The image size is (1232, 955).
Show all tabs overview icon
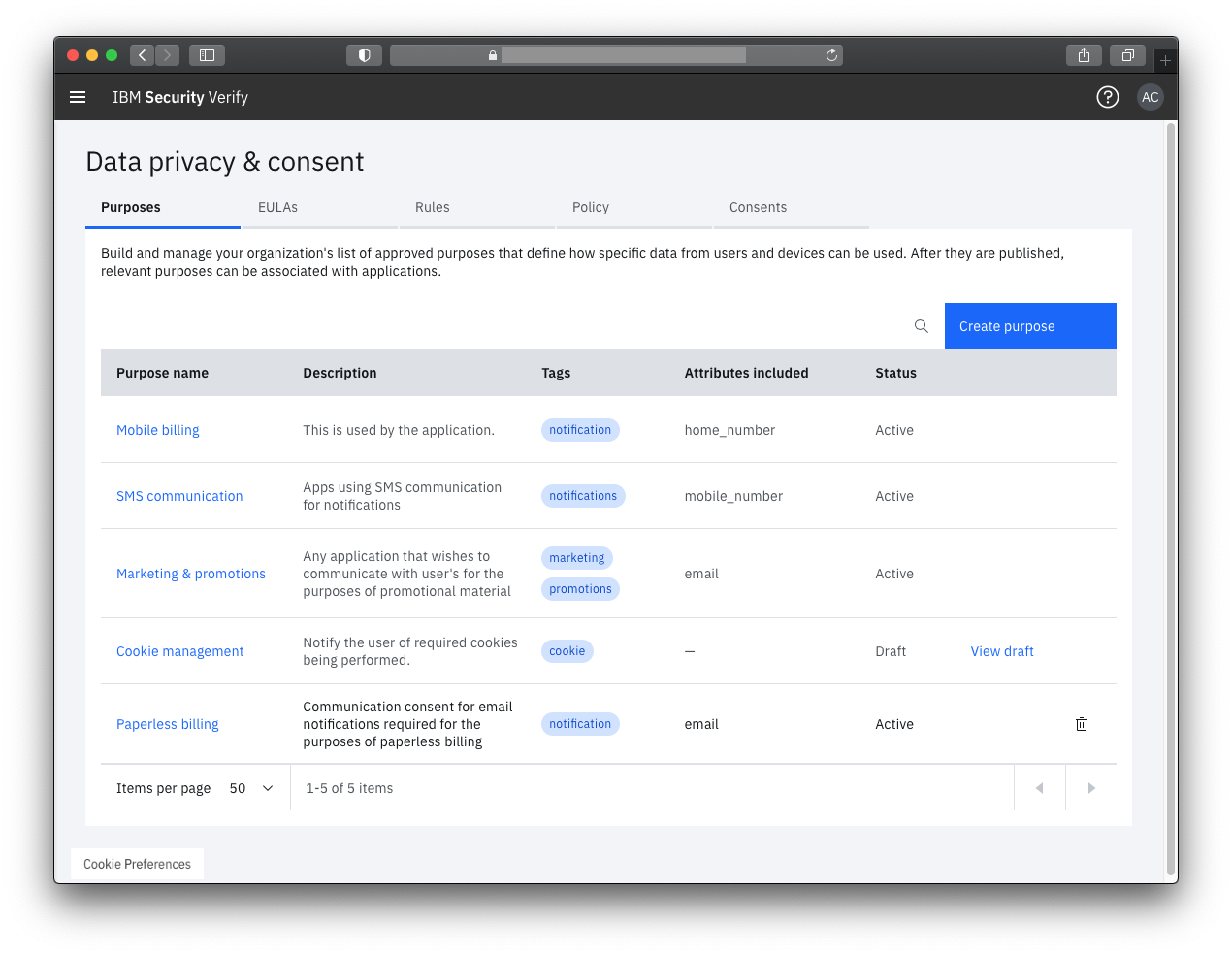pos(1127,55)
